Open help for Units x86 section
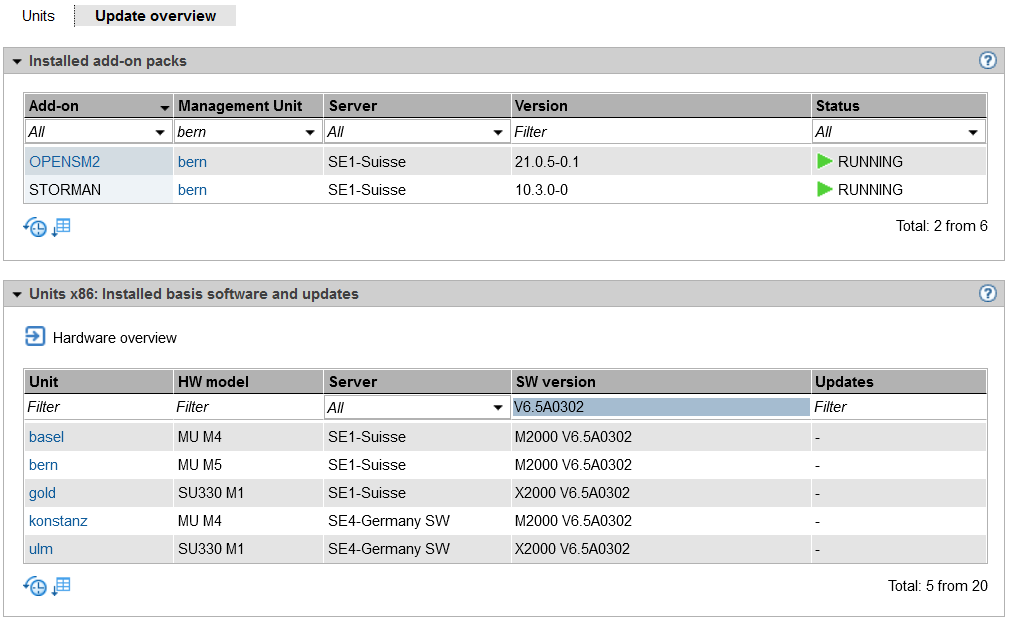The width and height of the screenshot is (1010, 621). (988, 293)
